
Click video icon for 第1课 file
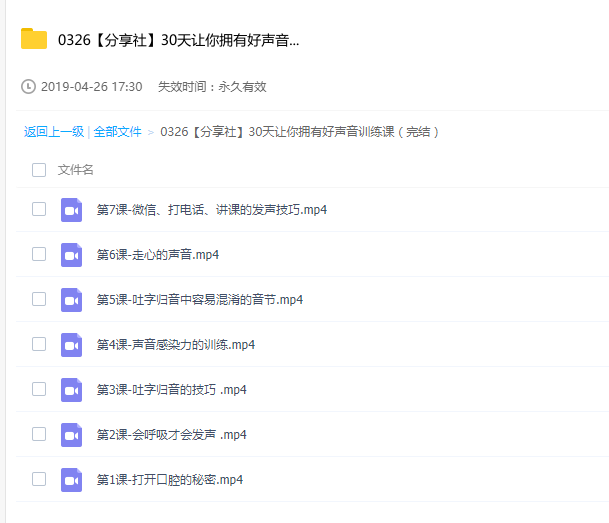[71, 480]
